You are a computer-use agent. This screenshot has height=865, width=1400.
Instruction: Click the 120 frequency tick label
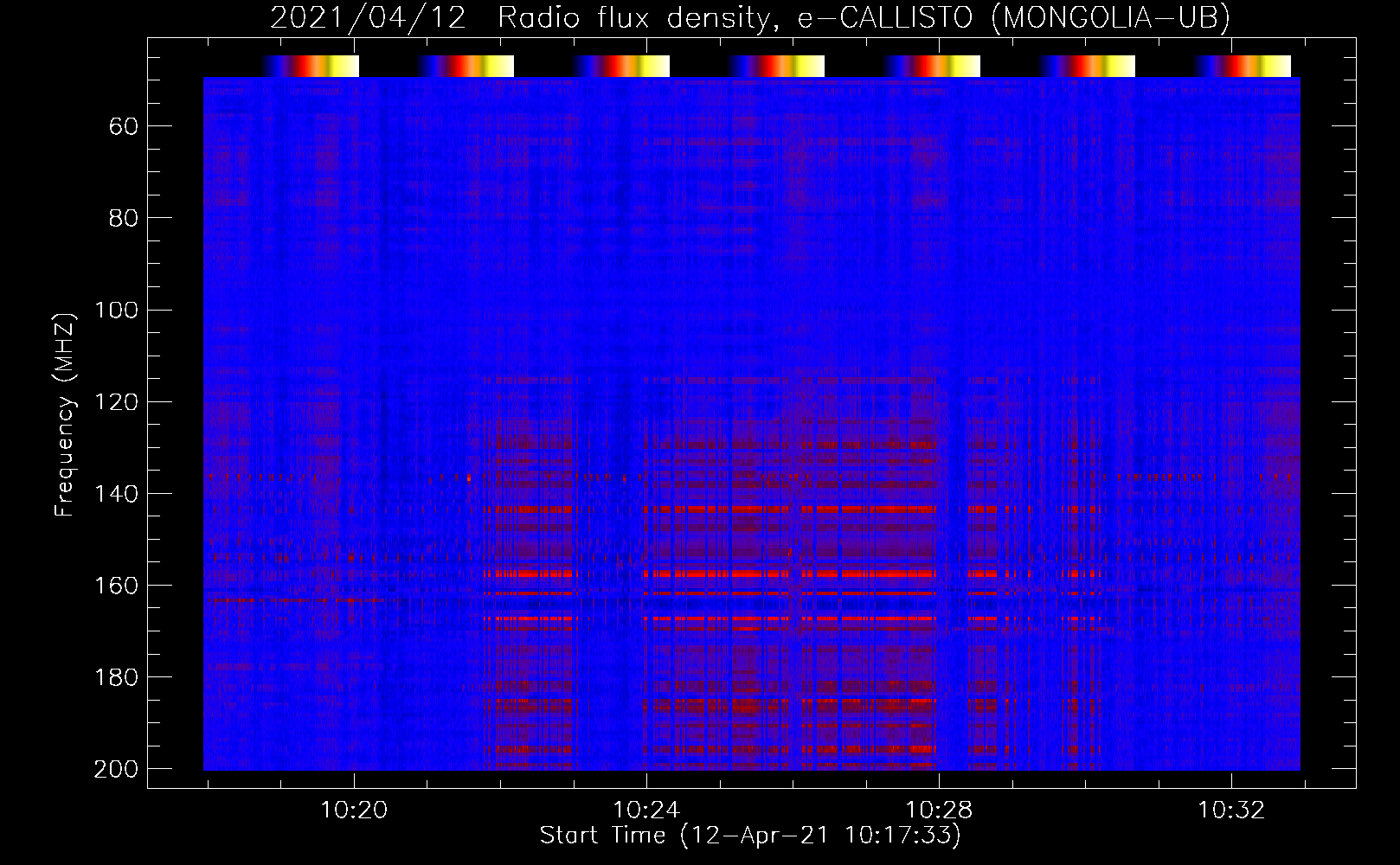click(116, 402)
